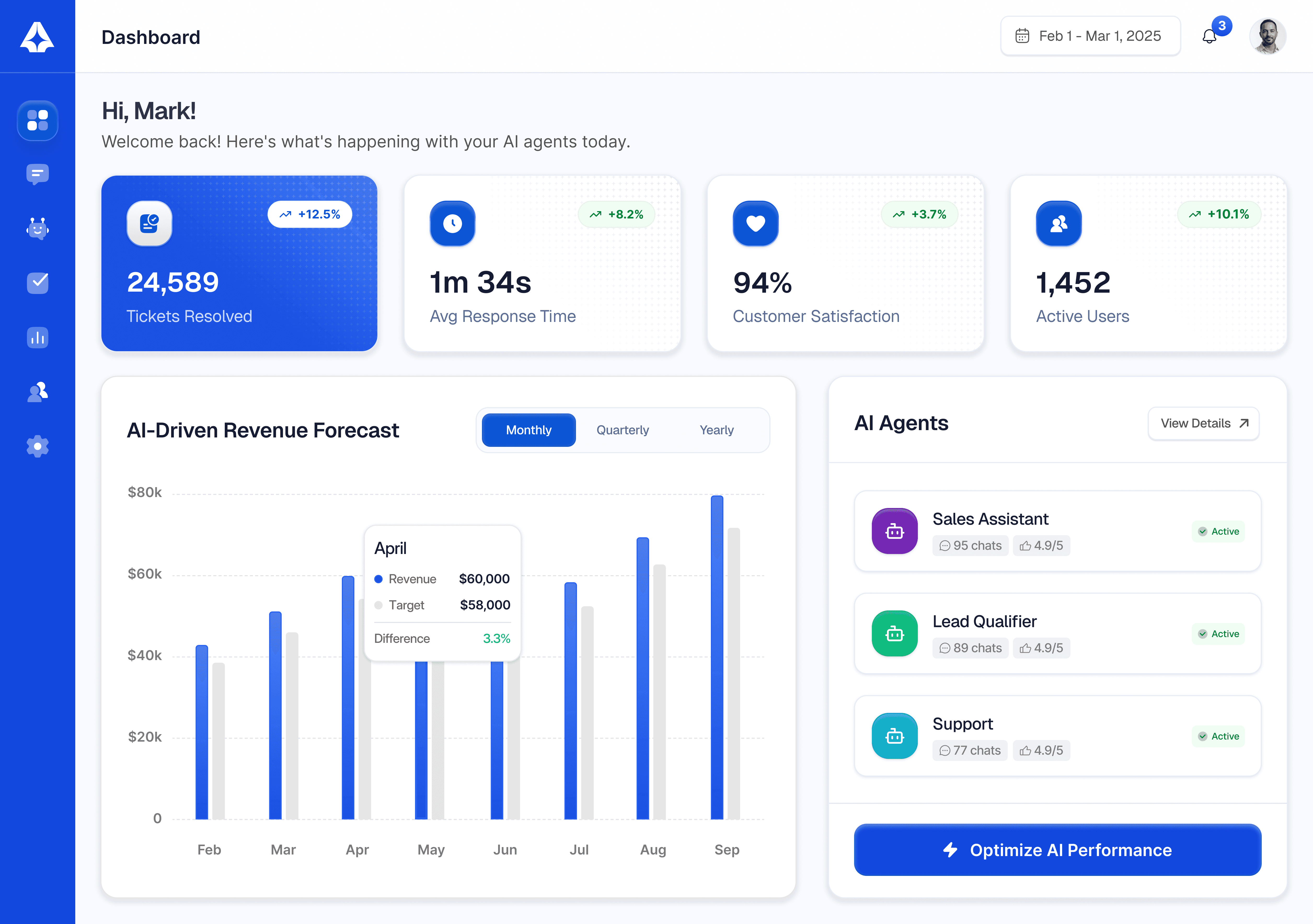The height and width of the screenshot is (924, 1313).
Task: Click the dashboard grid icon in sidebar
Action: pyautogui.click(x=37, y=121)
